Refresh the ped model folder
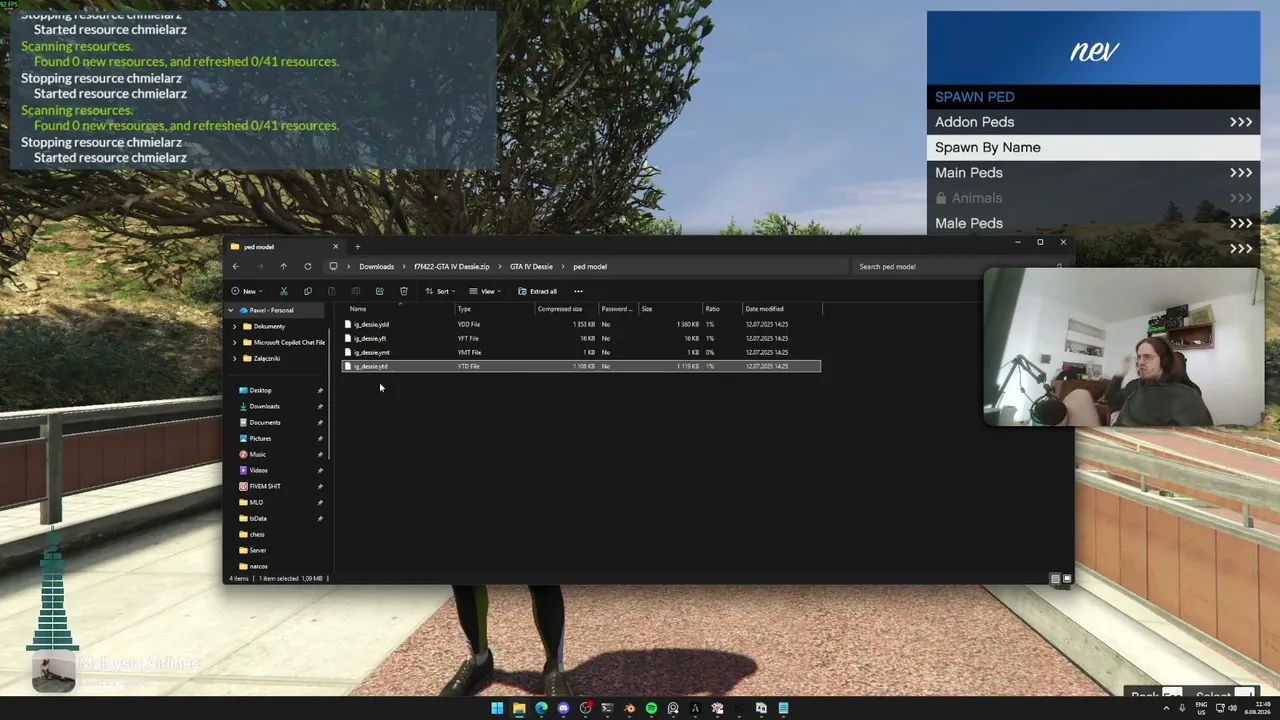 (307, 267)
